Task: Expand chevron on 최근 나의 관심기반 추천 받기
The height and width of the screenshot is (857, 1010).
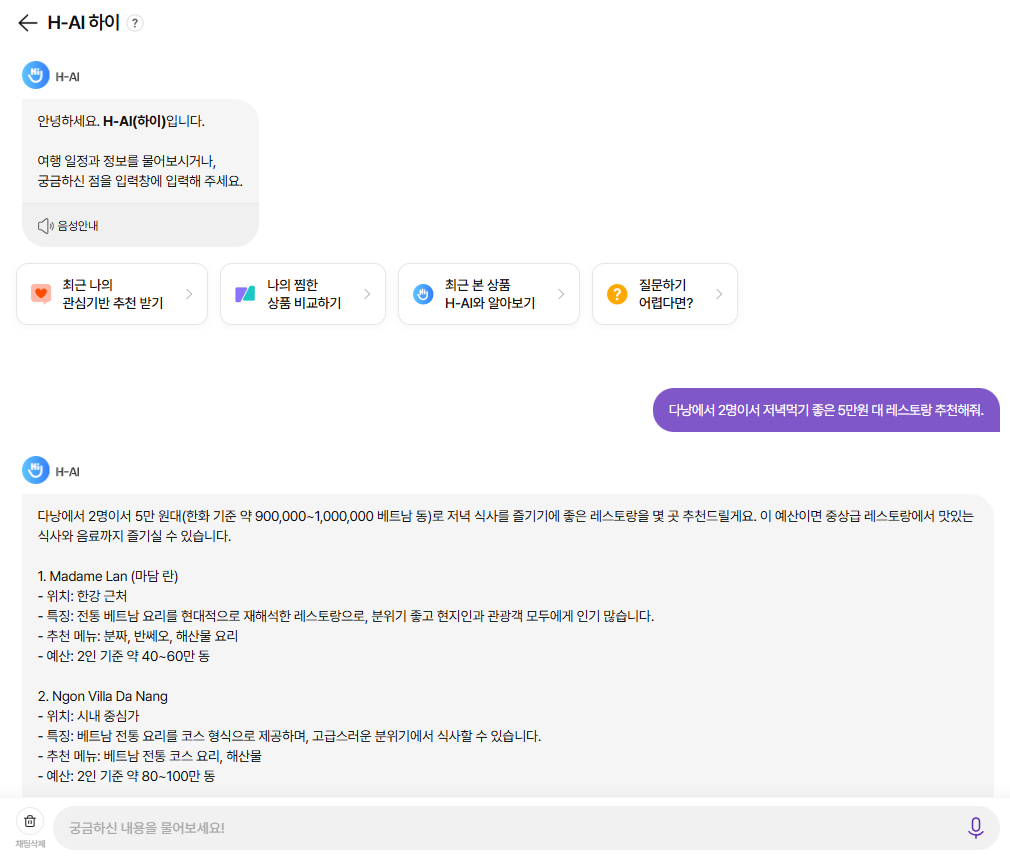Action: pyautogui.click(x=189, y=294)
